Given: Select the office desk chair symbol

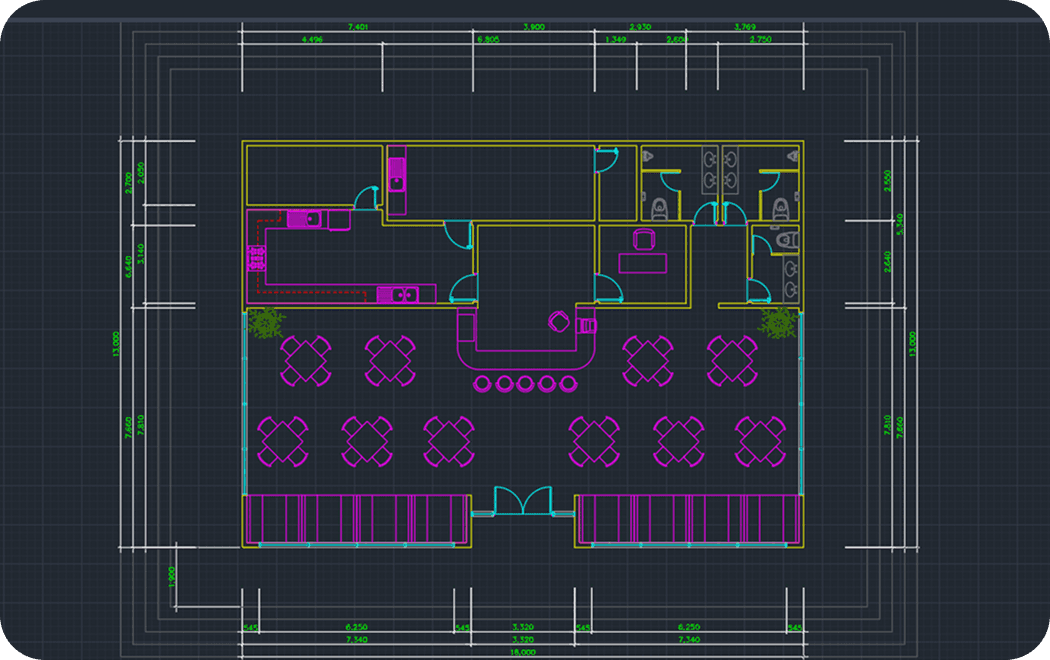Looking at the screenshot, I should (x=645, y=240).
